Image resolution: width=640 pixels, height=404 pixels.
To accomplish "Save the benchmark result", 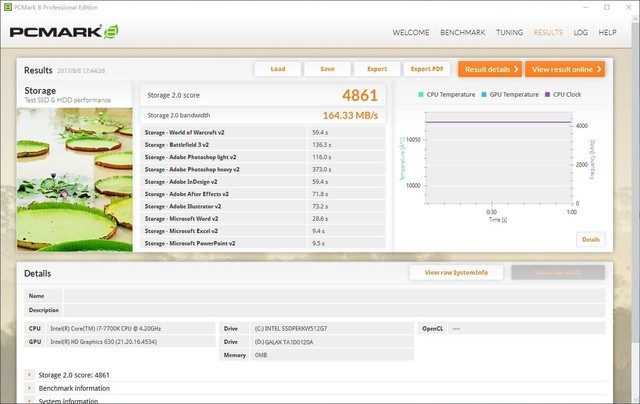I will click(x=327, y=69).
